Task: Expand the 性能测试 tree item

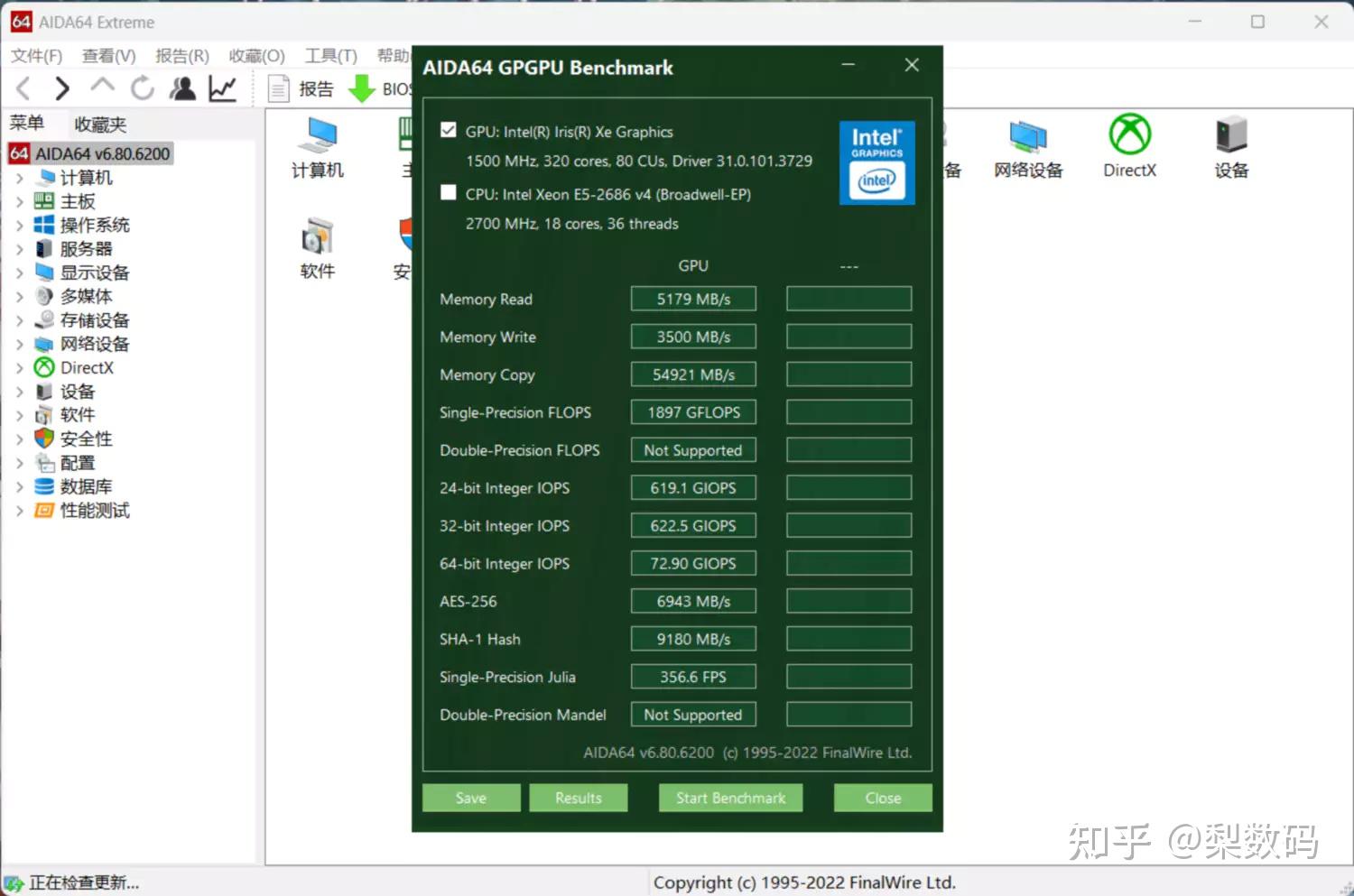Action: 20,510
